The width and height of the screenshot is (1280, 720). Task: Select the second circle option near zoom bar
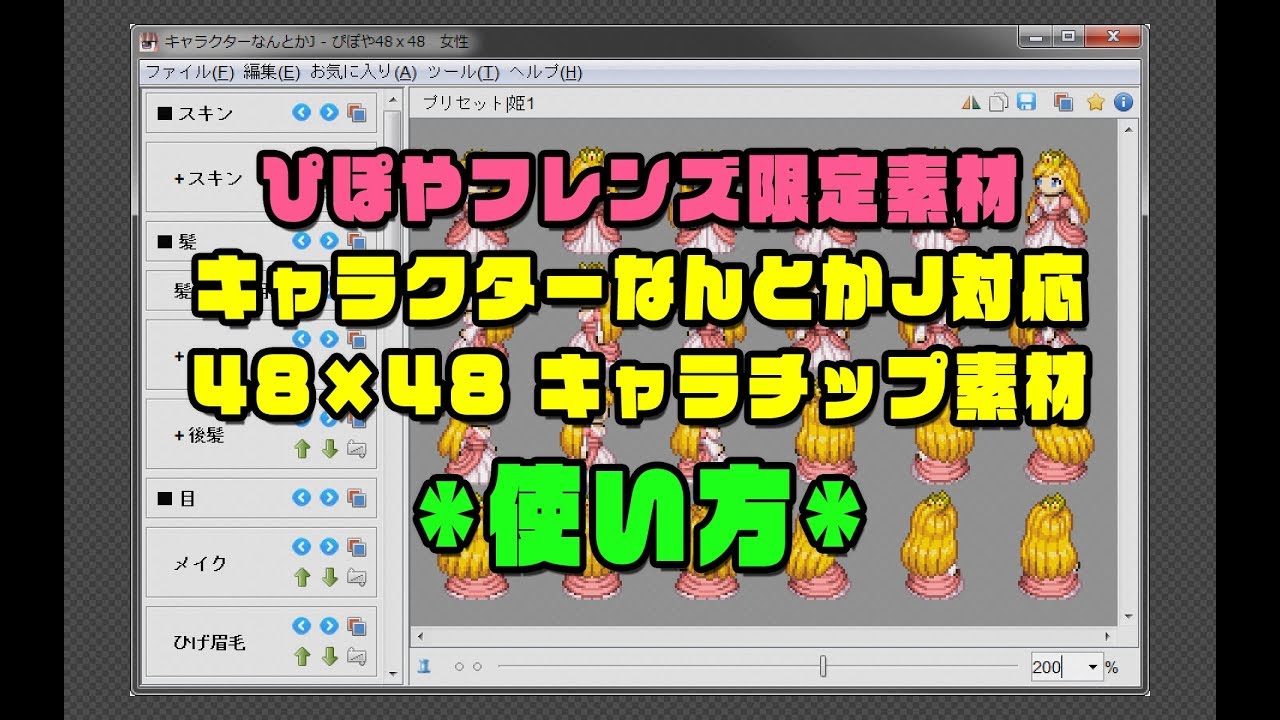point(477,665)
